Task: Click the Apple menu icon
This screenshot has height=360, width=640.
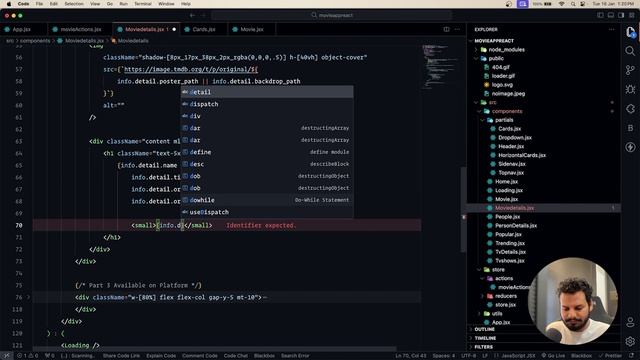Action: click(x=9, y=4)
